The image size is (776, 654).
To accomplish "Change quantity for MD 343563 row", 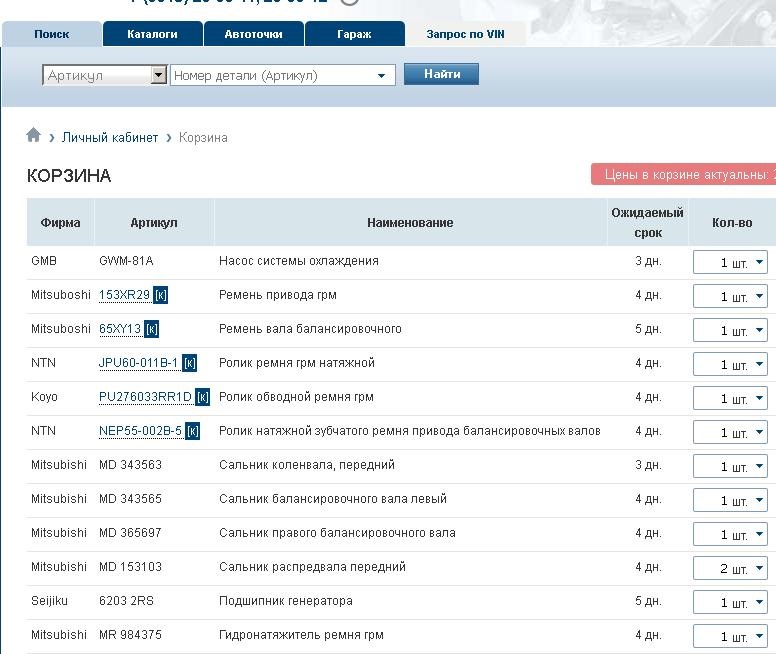I will click(730, 466).
